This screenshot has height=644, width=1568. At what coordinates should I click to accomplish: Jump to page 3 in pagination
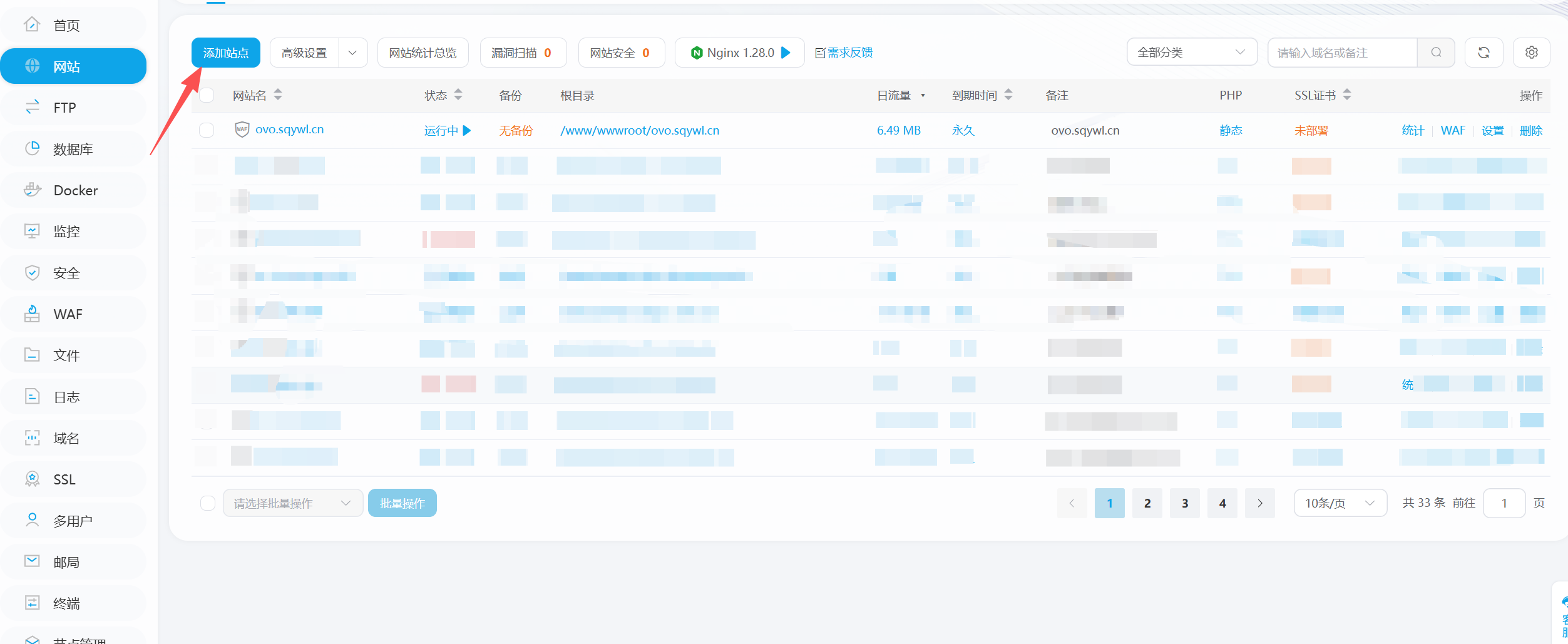[x=1184, y=503]
